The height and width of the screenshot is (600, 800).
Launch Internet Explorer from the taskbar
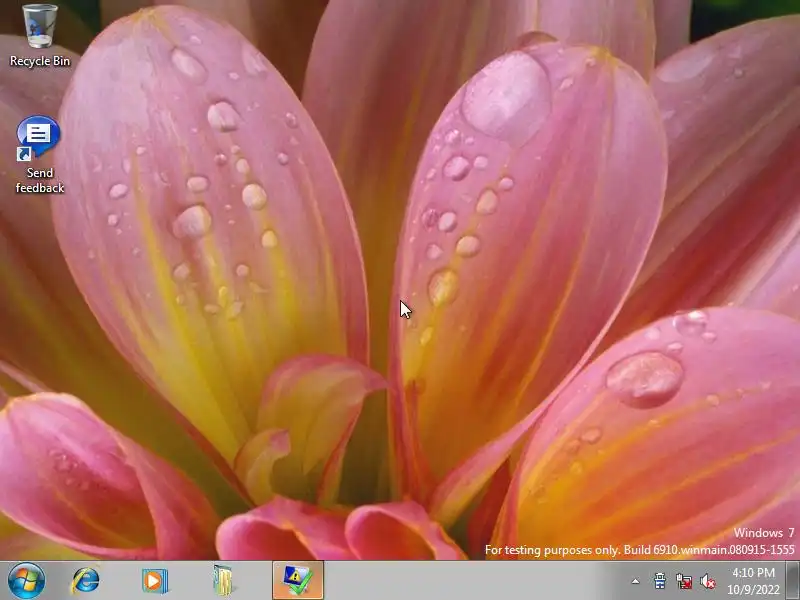tap(86, 581)
